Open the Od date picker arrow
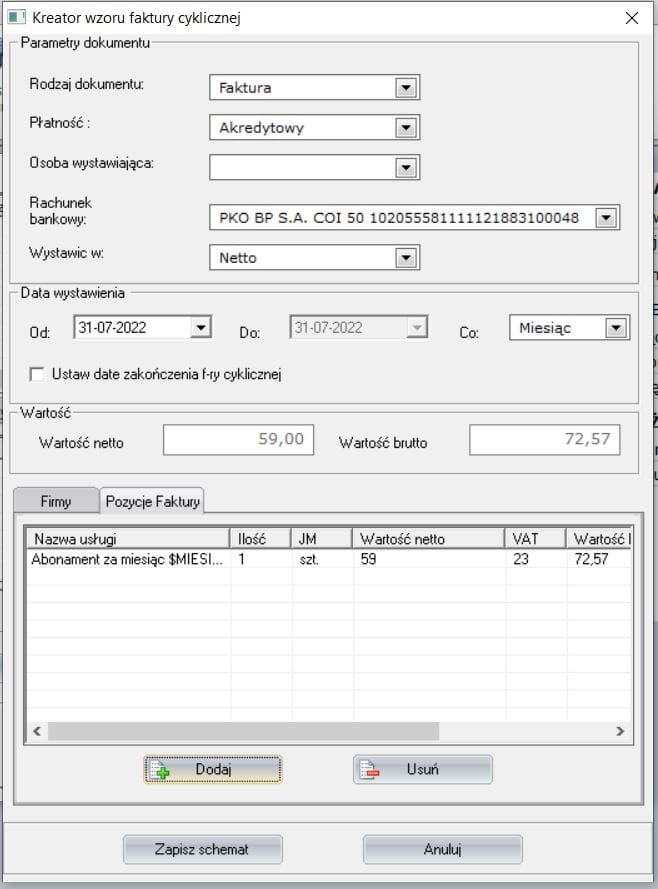This screenshot has height=889, width=658. click(200, 327)
